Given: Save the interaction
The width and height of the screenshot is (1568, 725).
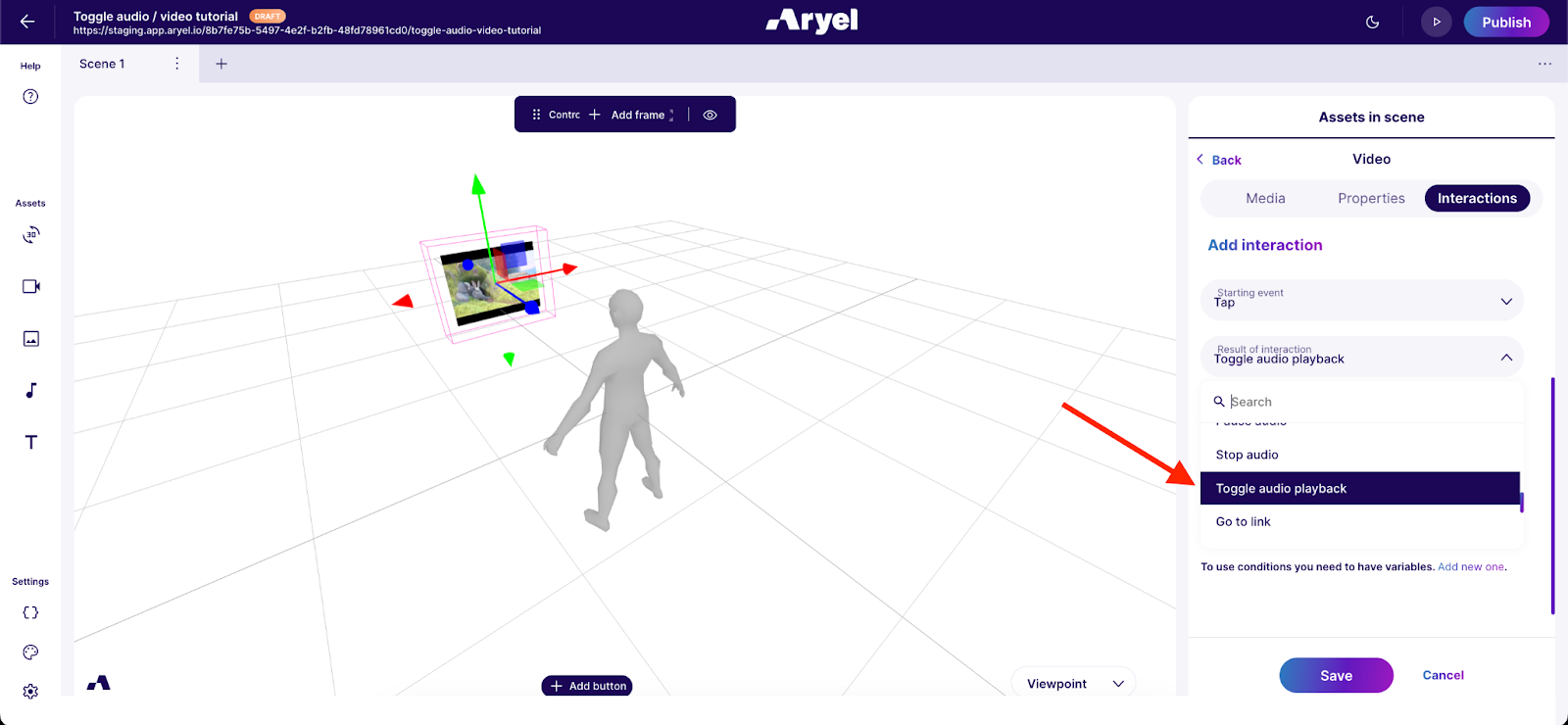Looking at the screenshot, I should pyautogui.click(x=1336, y=675).
